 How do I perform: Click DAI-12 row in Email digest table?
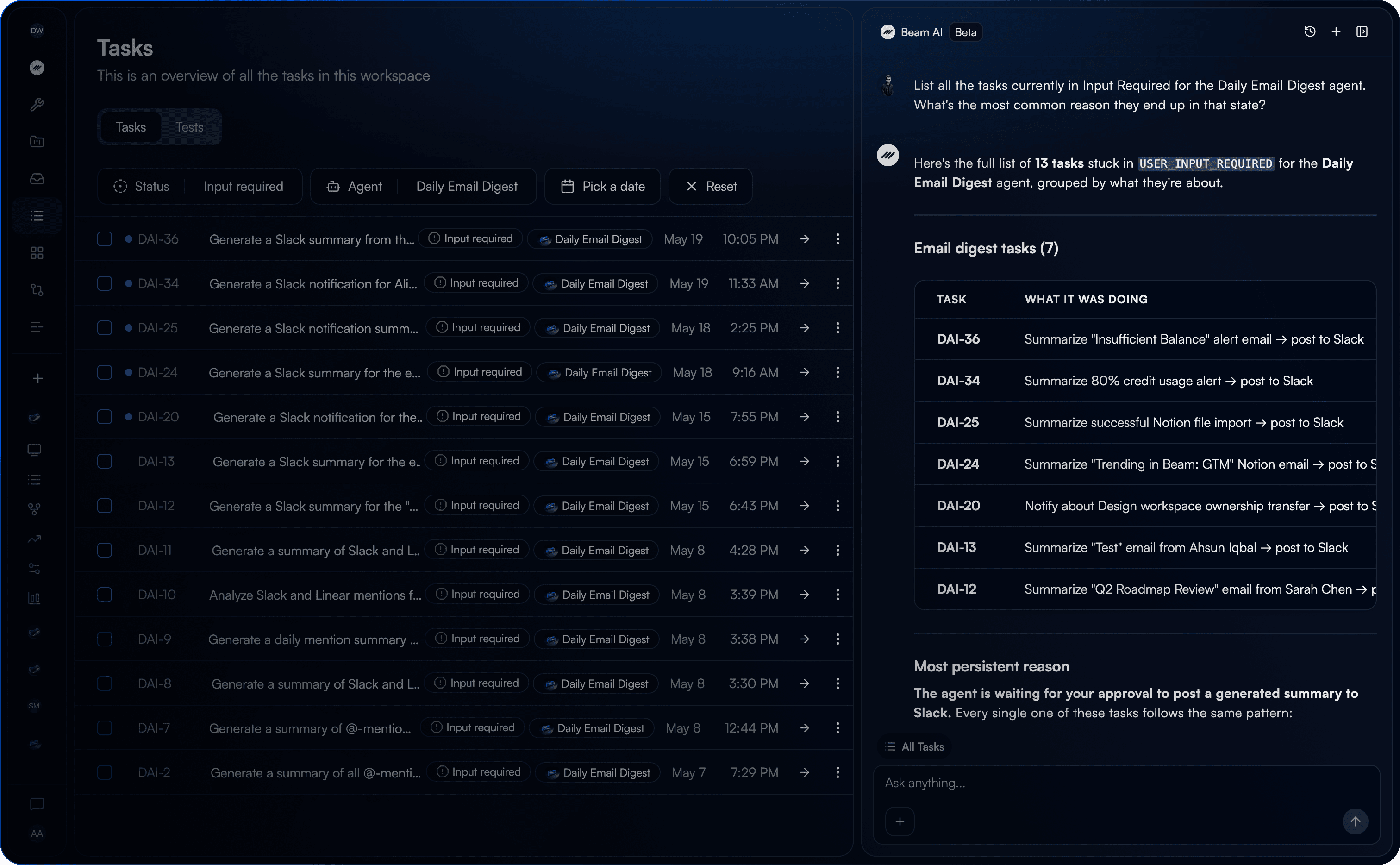(x=1145, y=589)
